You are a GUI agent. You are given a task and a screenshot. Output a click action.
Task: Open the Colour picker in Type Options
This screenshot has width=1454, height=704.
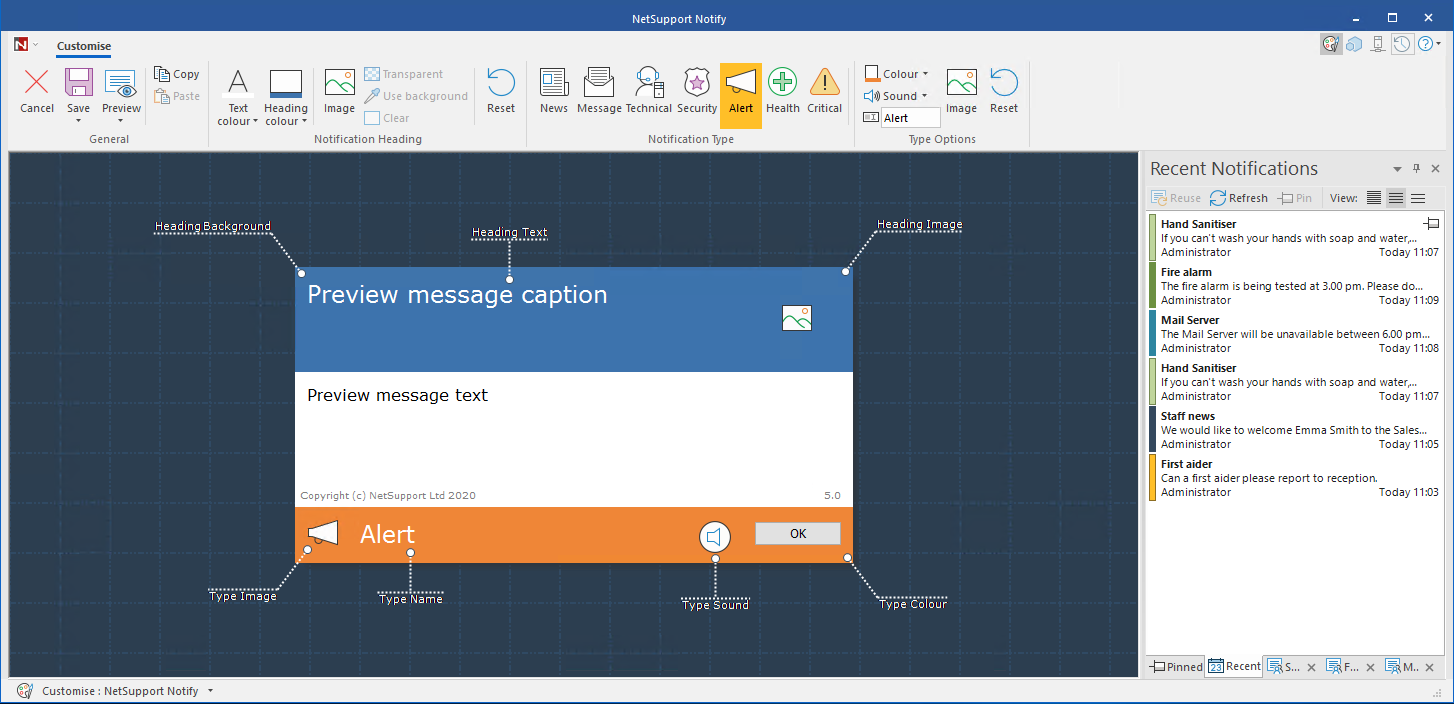(x=895, y=73)
